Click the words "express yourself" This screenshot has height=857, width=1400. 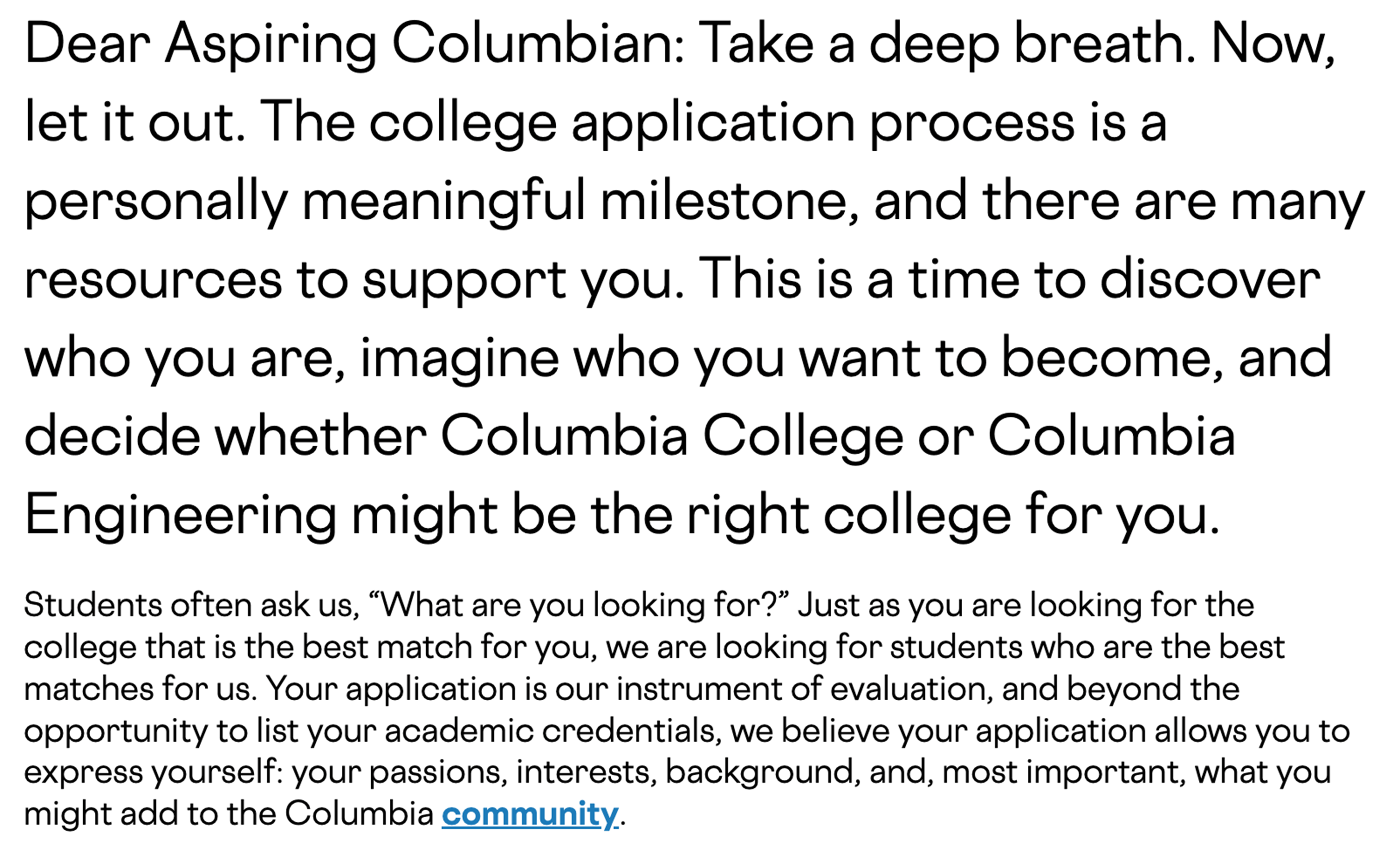152,773
